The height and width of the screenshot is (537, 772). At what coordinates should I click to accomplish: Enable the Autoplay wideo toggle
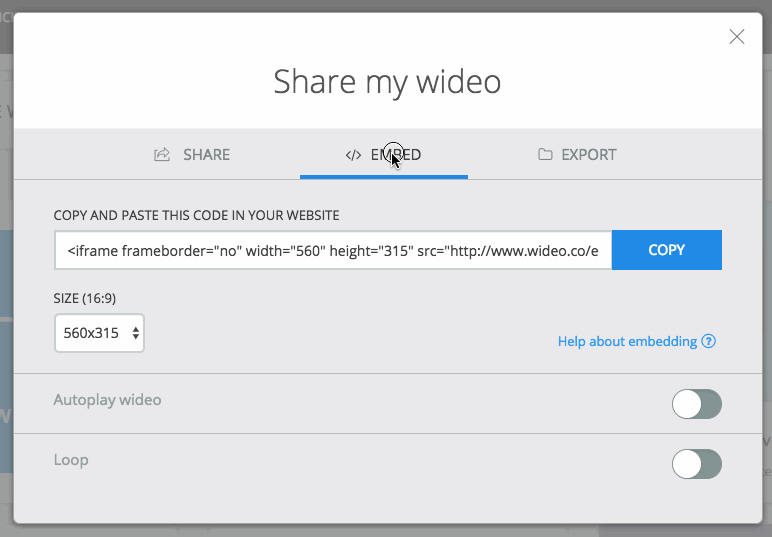coord(696,404)
